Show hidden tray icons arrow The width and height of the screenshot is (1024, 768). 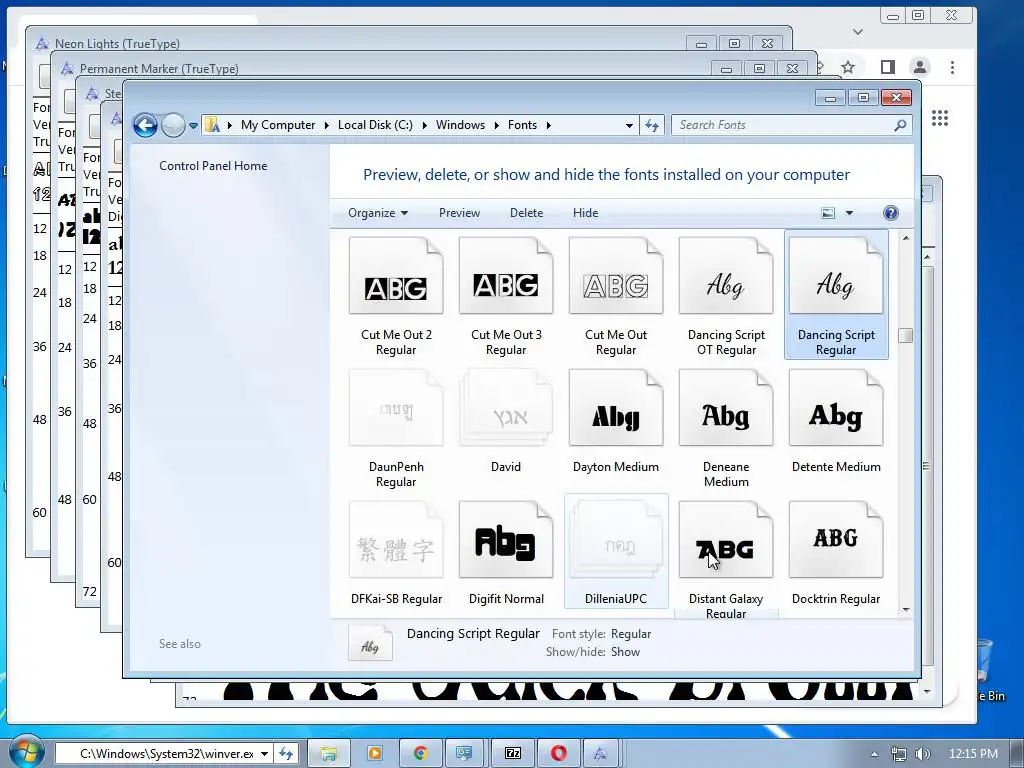click(874, 754)
